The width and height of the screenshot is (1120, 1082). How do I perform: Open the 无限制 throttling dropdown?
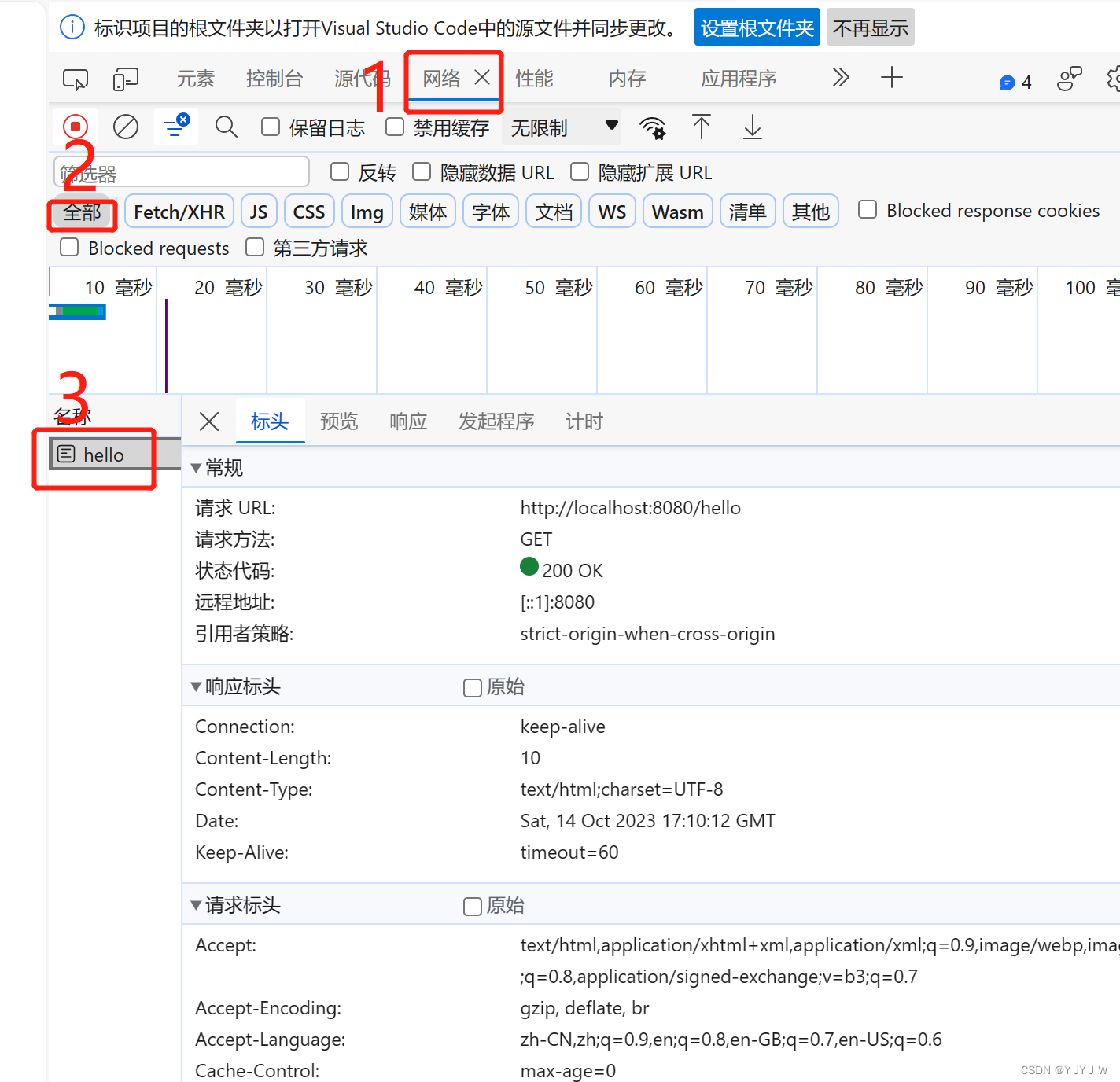[x=561, y=127]
